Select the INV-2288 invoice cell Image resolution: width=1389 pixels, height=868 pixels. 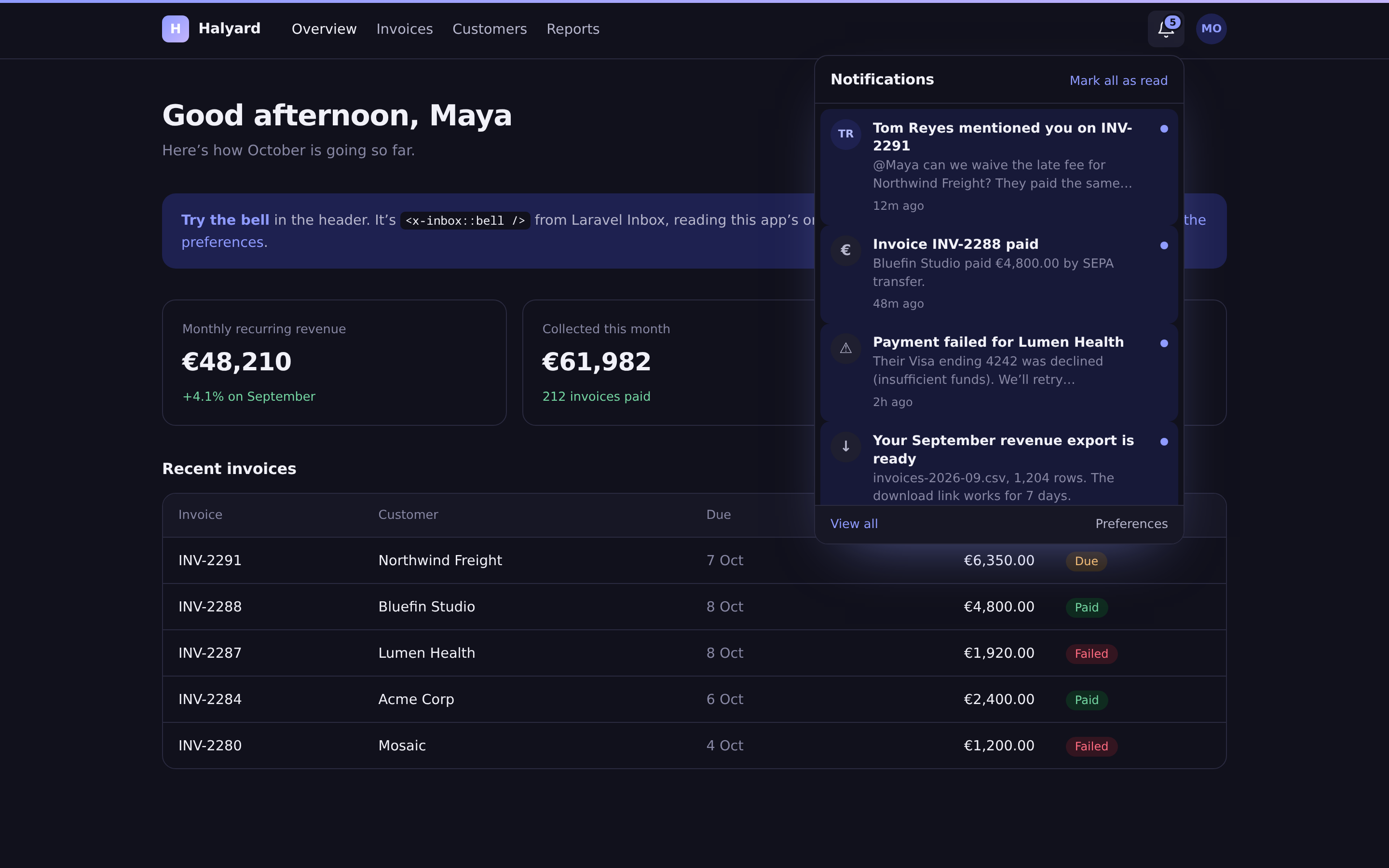210,607
